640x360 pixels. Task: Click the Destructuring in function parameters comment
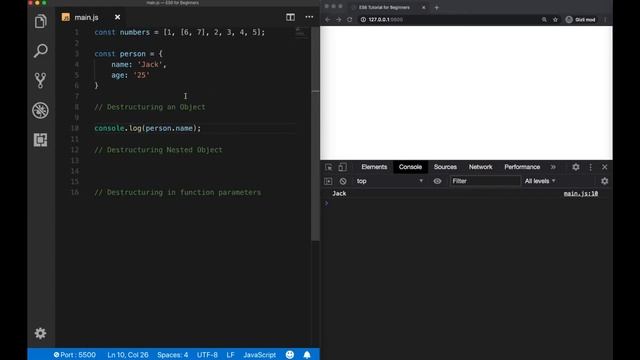point(178,192)
